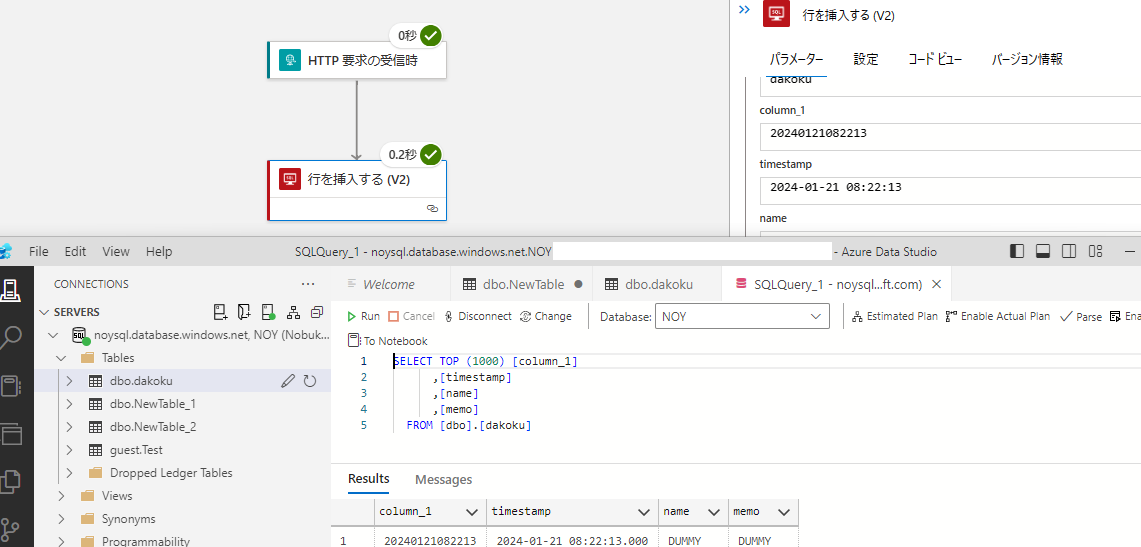Open the Database NOY dropdown
Screen dimensions: 1141x547
742,316
